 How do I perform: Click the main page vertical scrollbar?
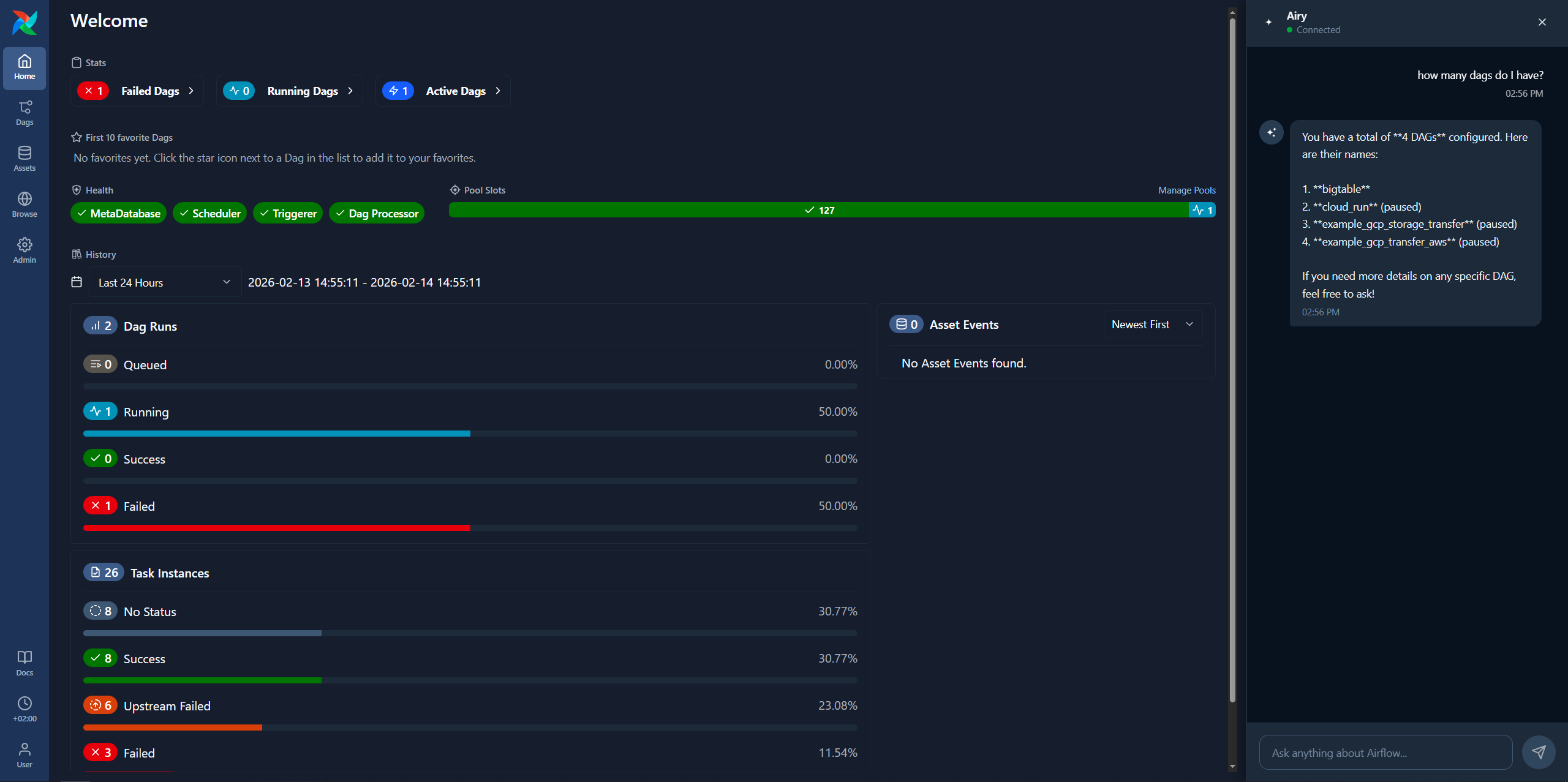coord(1232,361)
